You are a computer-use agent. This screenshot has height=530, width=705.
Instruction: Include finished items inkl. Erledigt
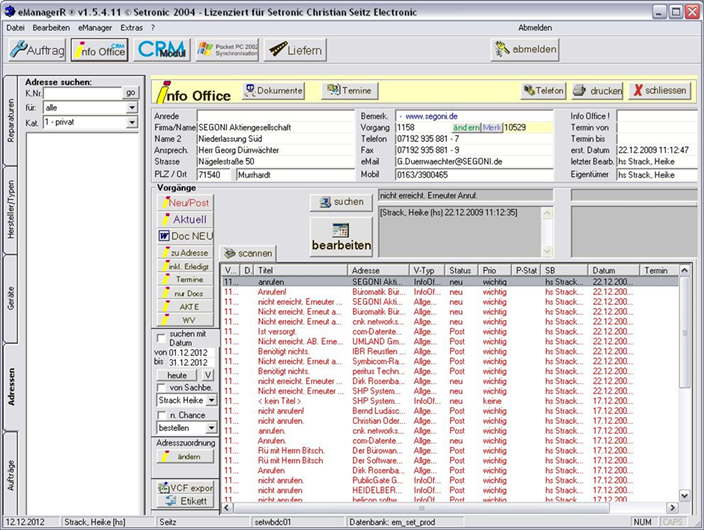(x=185, y=266)
